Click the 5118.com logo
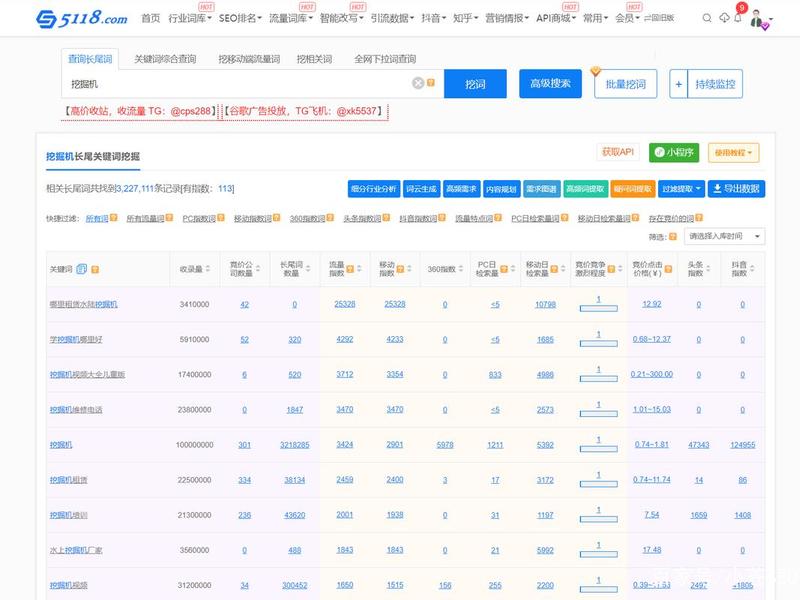Viewport: 800px width, 600px height. tap(82, 18)
